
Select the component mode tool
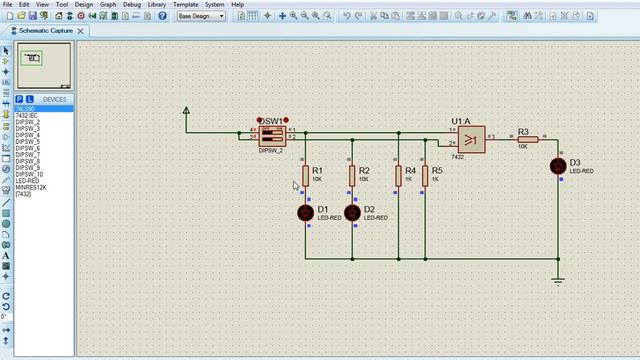click(6, 61)
